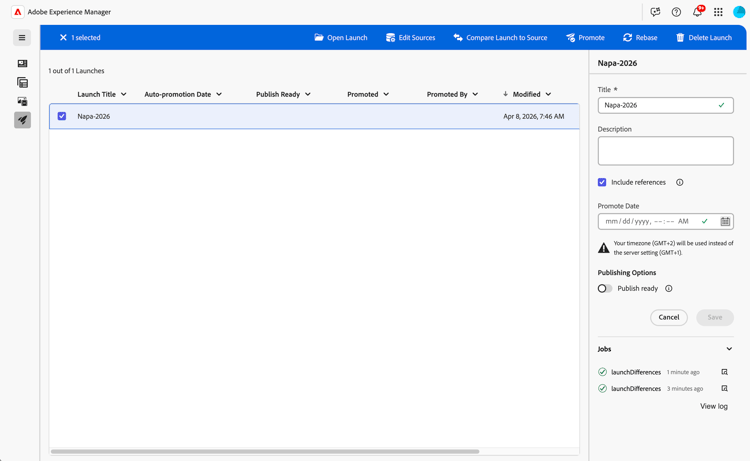The height and width of the screenshot is (461, 750).
Task: Click the first launchDifferences job label
Action: (636, 372)
